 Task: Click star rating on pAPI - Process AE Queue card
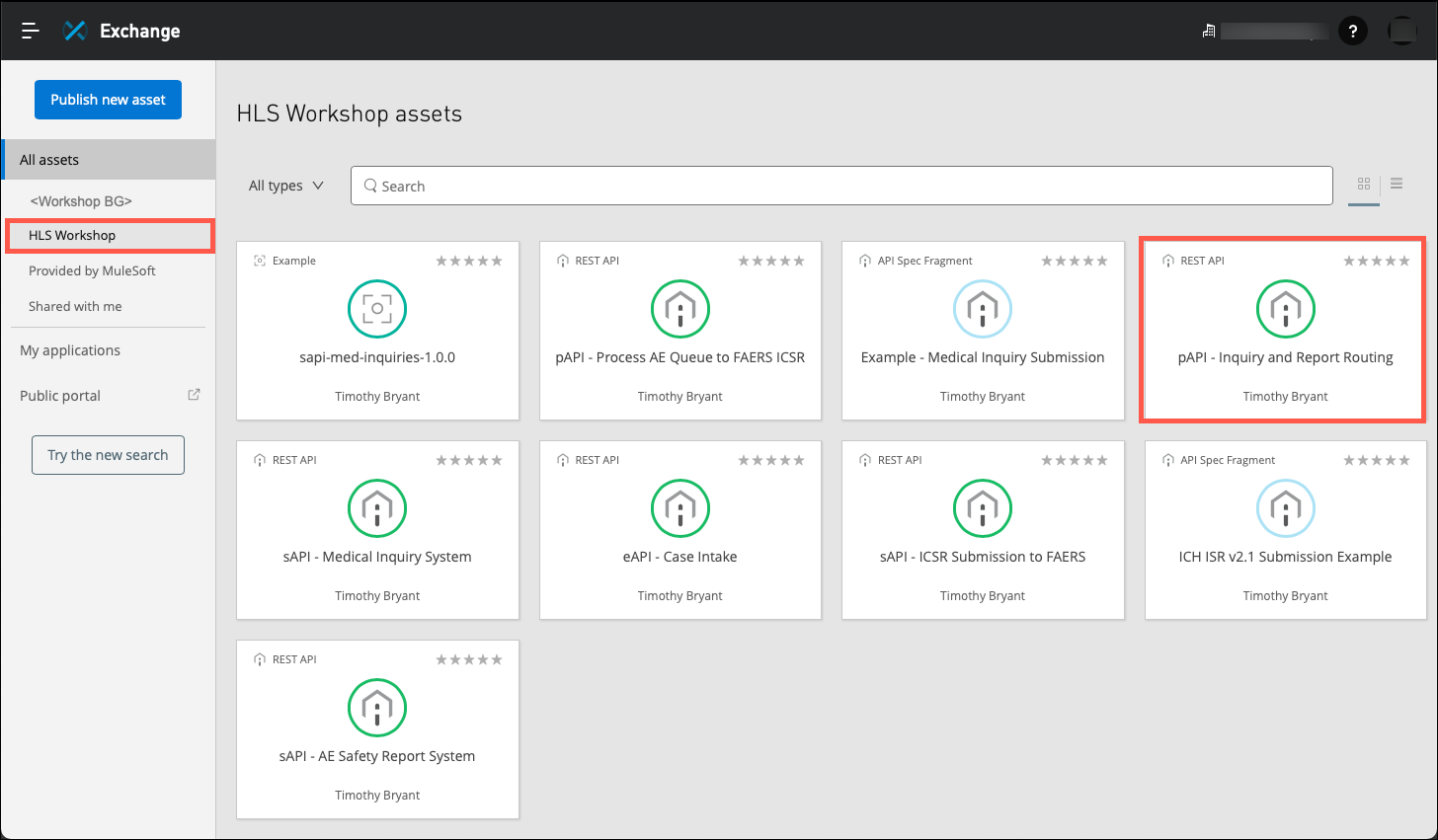tap(772, 261)
